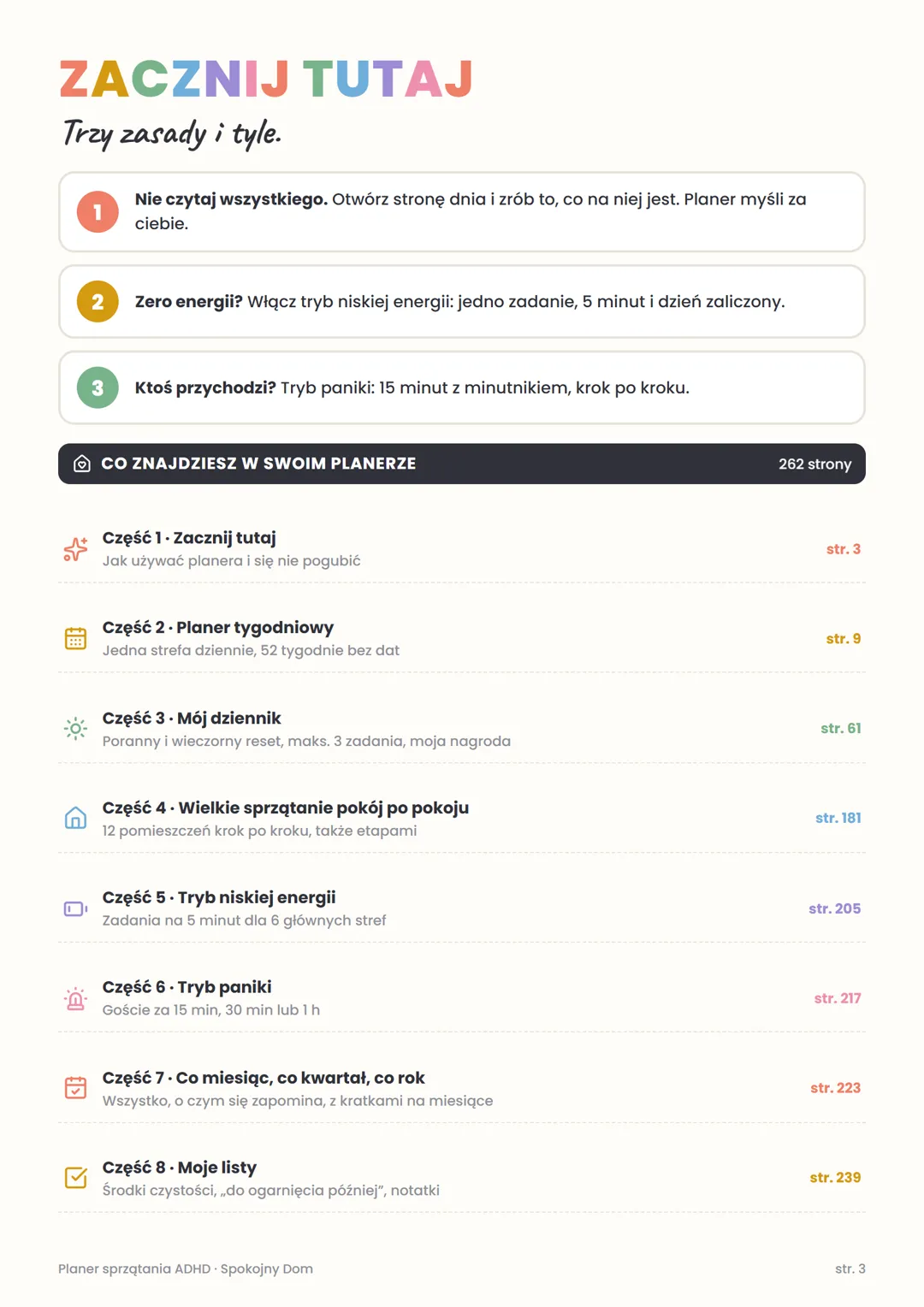Click the checkbox icon beside Moje listy
924x1307 pixels.
(75, 1178)
